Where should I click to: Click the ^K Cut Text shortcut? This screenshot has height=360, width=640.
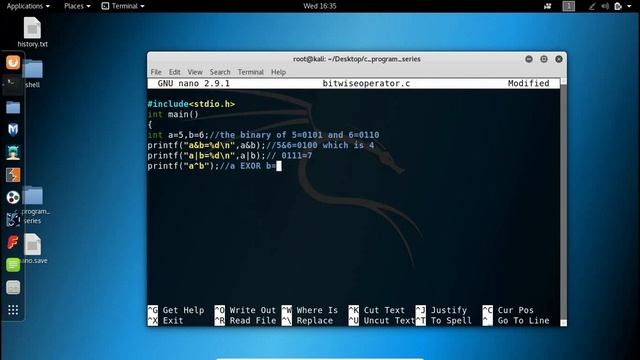coord(377,310)
